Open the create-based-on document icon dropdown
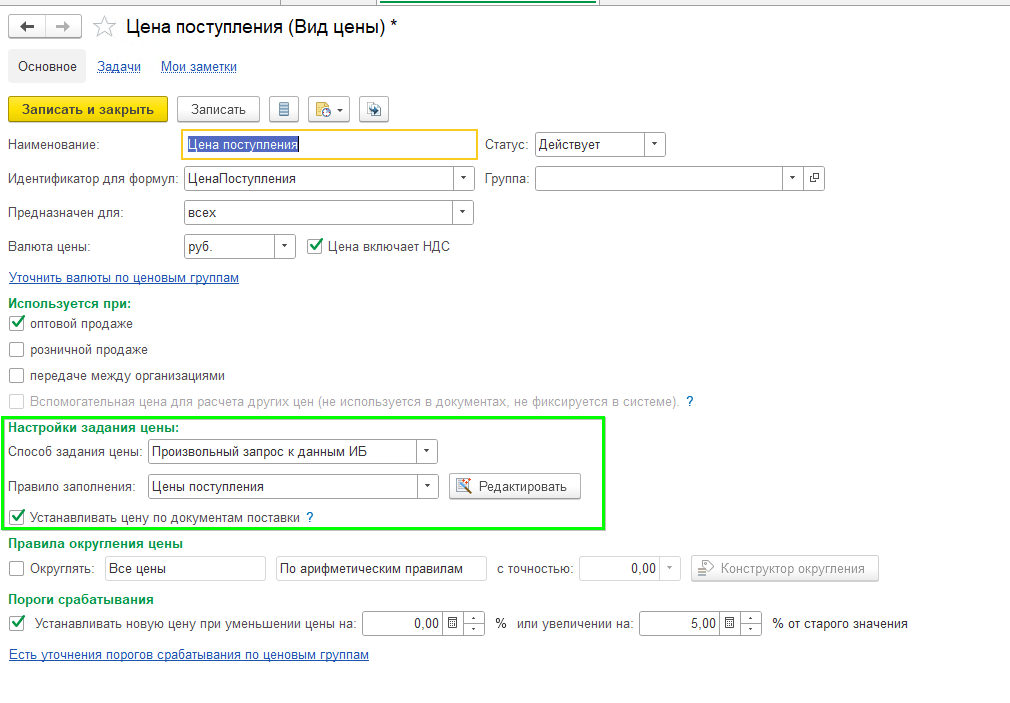Screen dimensions: 1010x703 click(329, 110)
